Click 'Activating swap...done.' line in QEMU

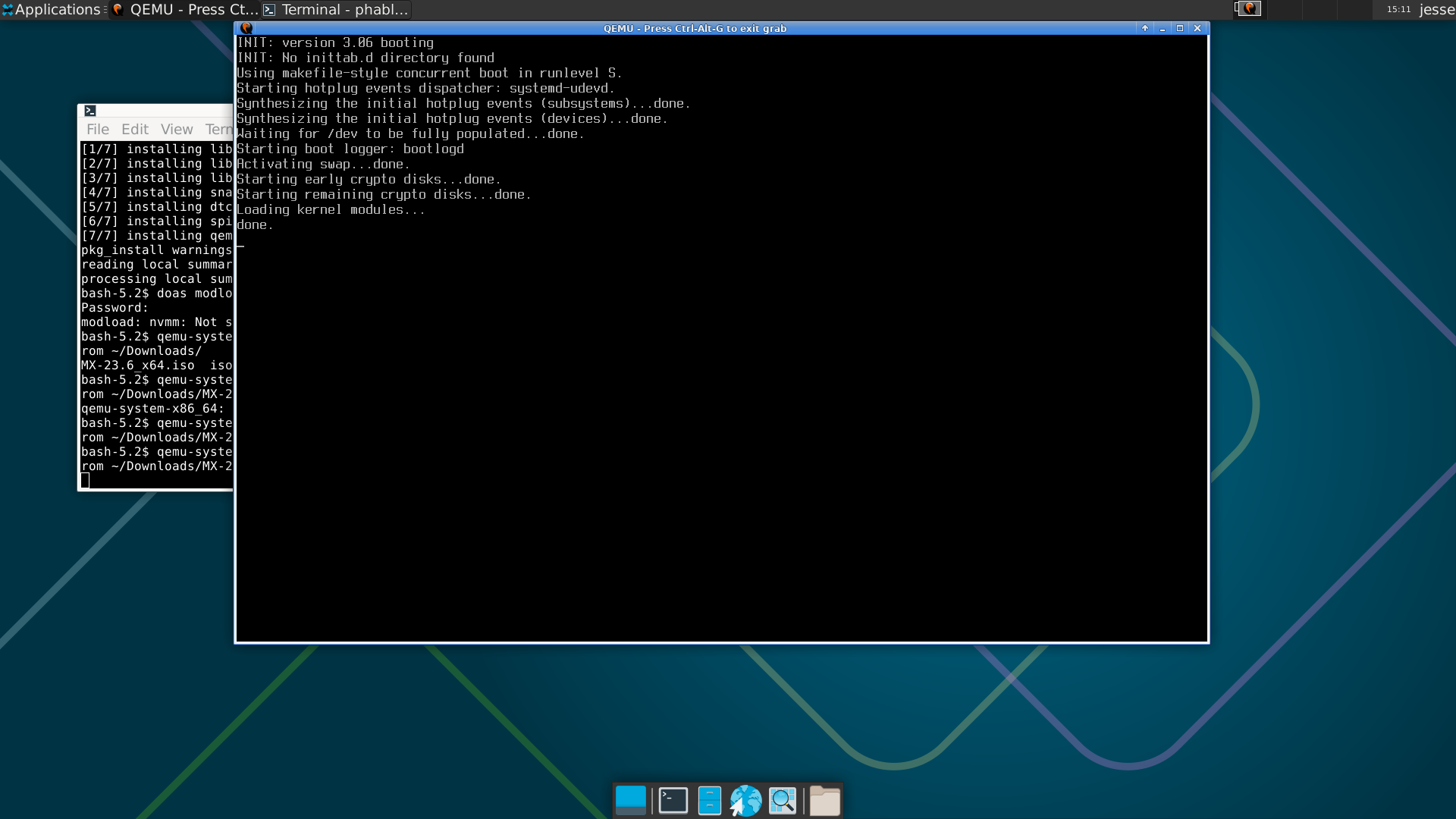click(x=323, y=165)
